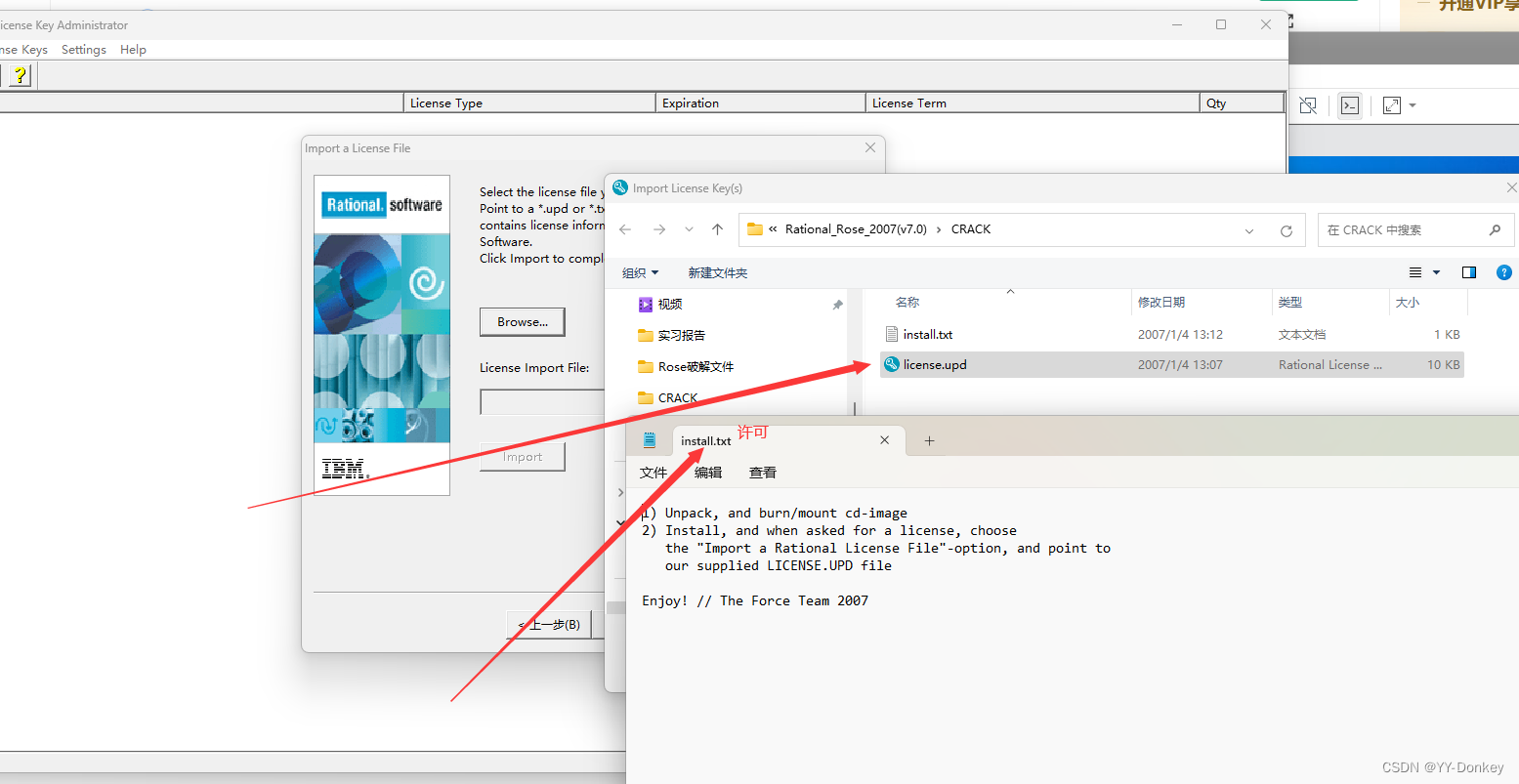Open the Settings menu in License Key Administrator
This screenshot has width=1519, height=784.
coord(83,50)
